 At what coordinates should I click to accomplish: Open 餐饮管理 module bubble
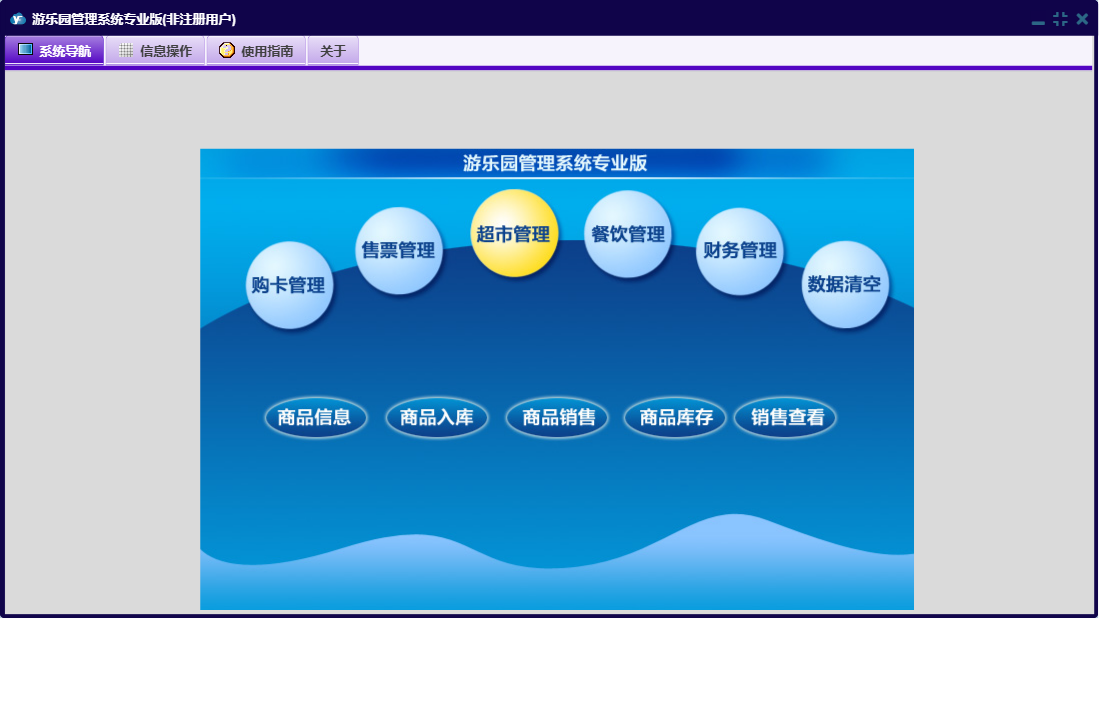point(628,234)
